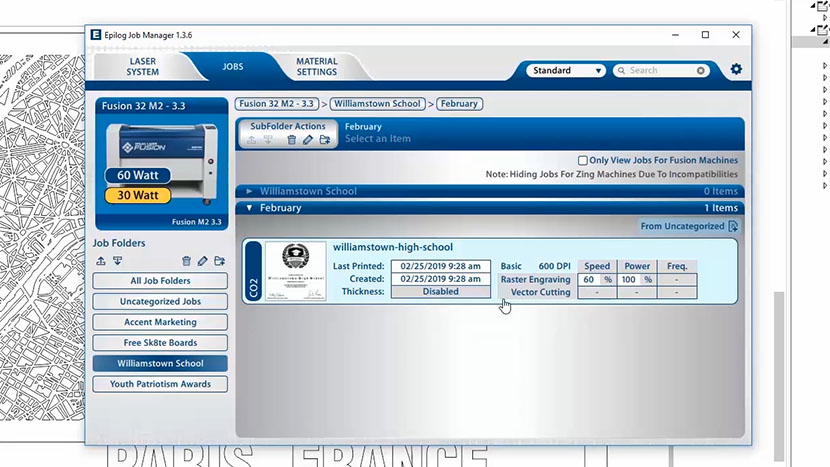Viewport: 830px width, 467px height.
Task: Click the Job Folders edit pencil icon
Action: click(x=202, y=261)
